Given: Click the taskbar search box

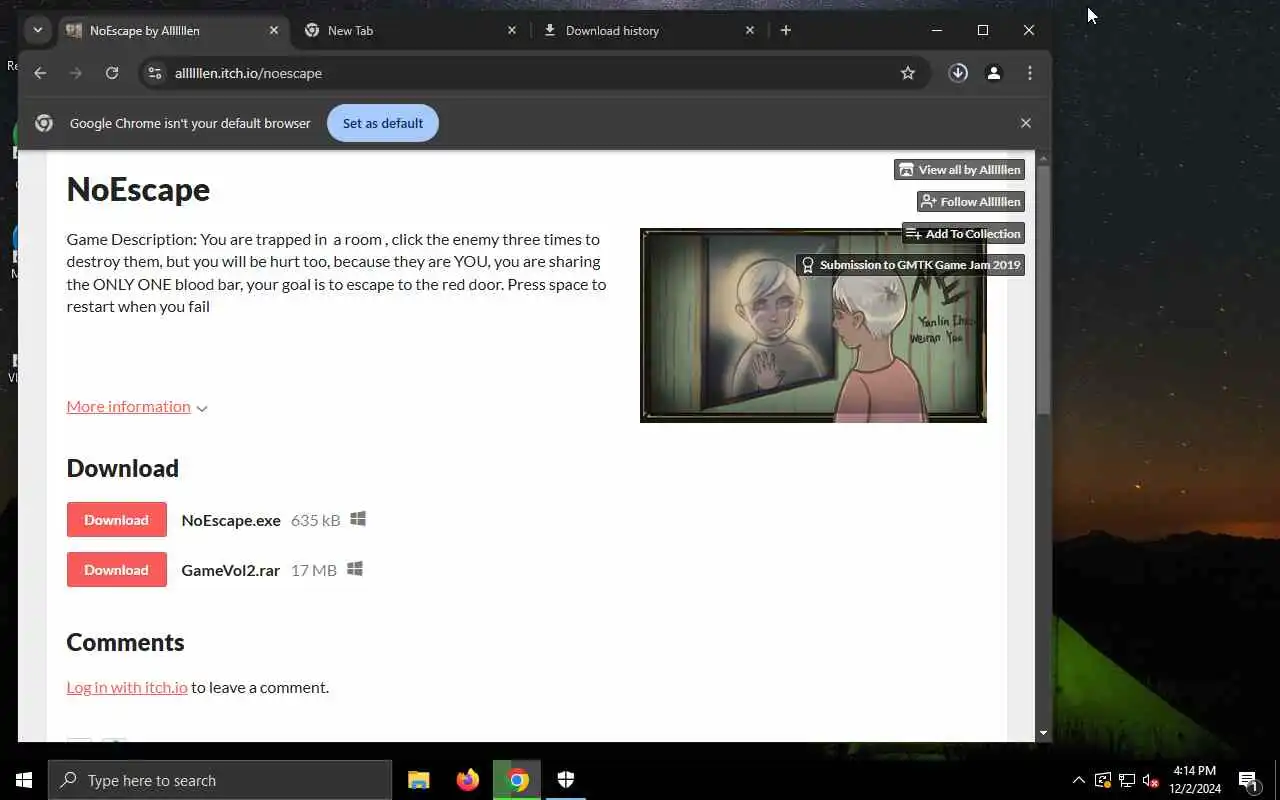Looking at the screenshot, I should click(220, 780).
